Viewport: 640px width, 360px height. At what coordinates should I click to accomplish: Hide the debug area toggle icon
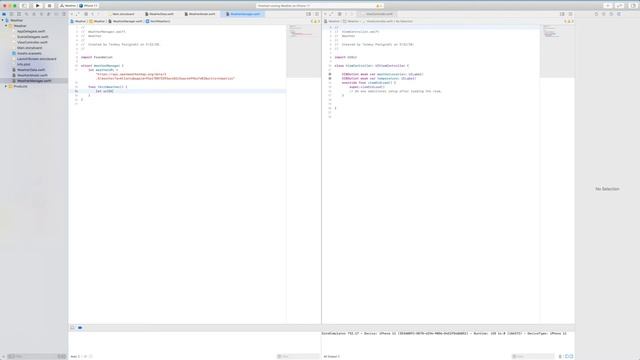pos(73,327)
